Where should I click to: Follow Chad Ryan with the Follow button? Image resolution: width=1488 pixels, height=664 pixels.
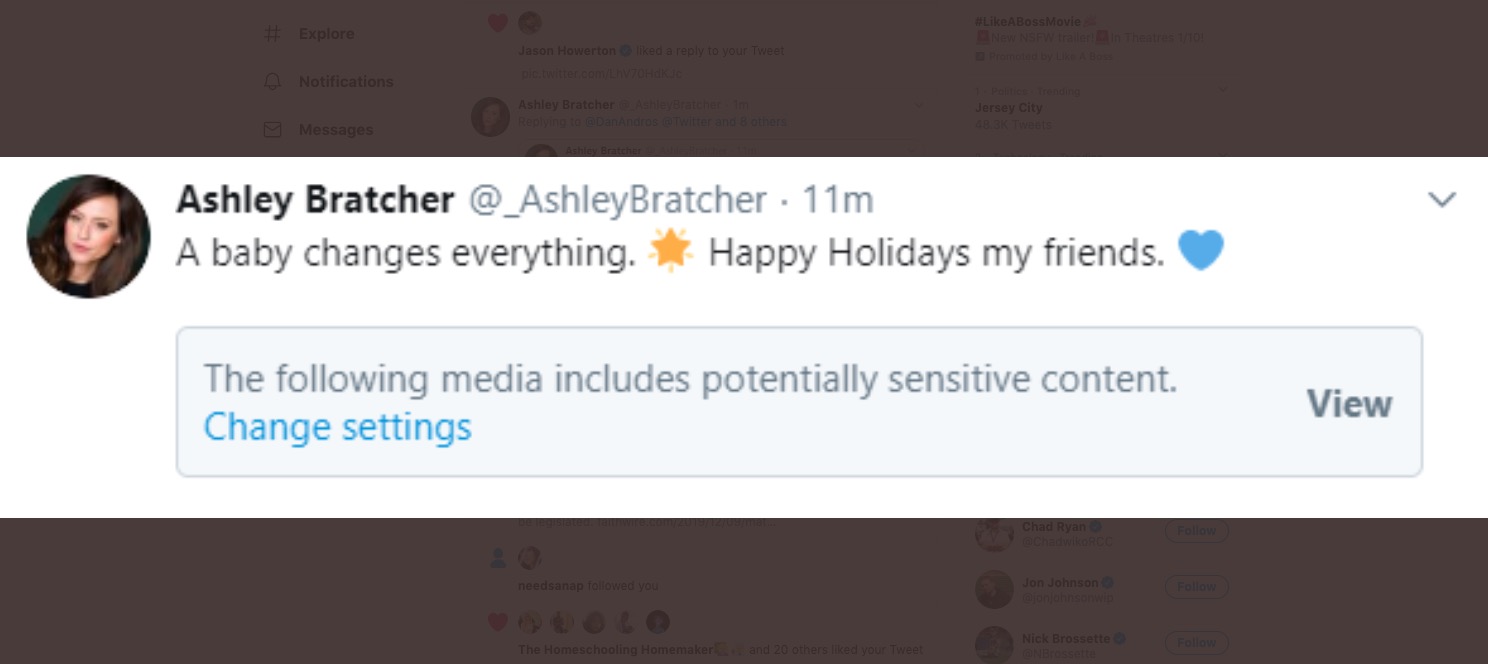click(x=1196, y=531)
